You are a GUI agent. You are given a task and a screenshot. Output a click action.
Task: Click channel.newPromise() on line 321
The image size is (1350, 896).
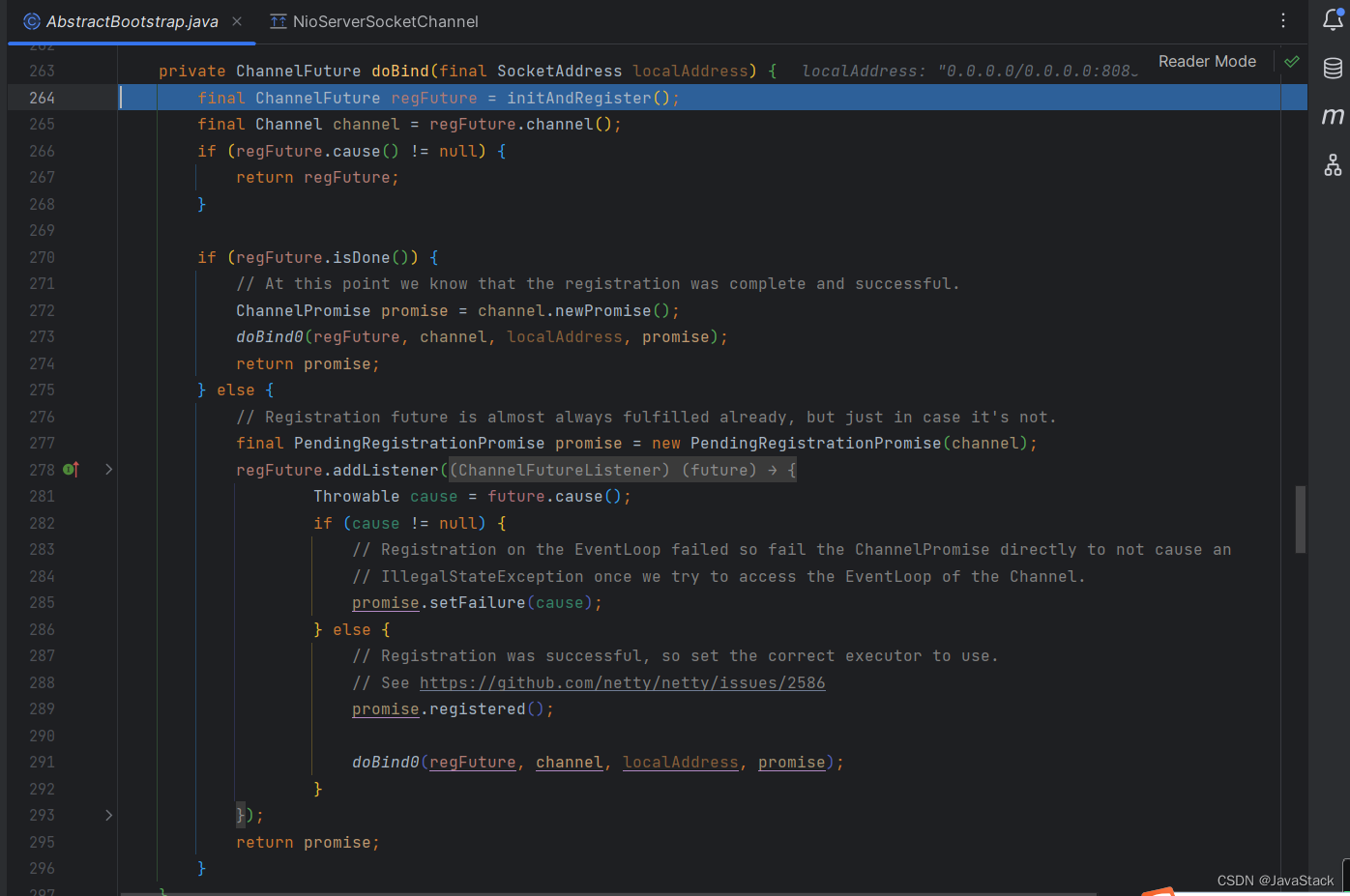click(x=574, y=310)
